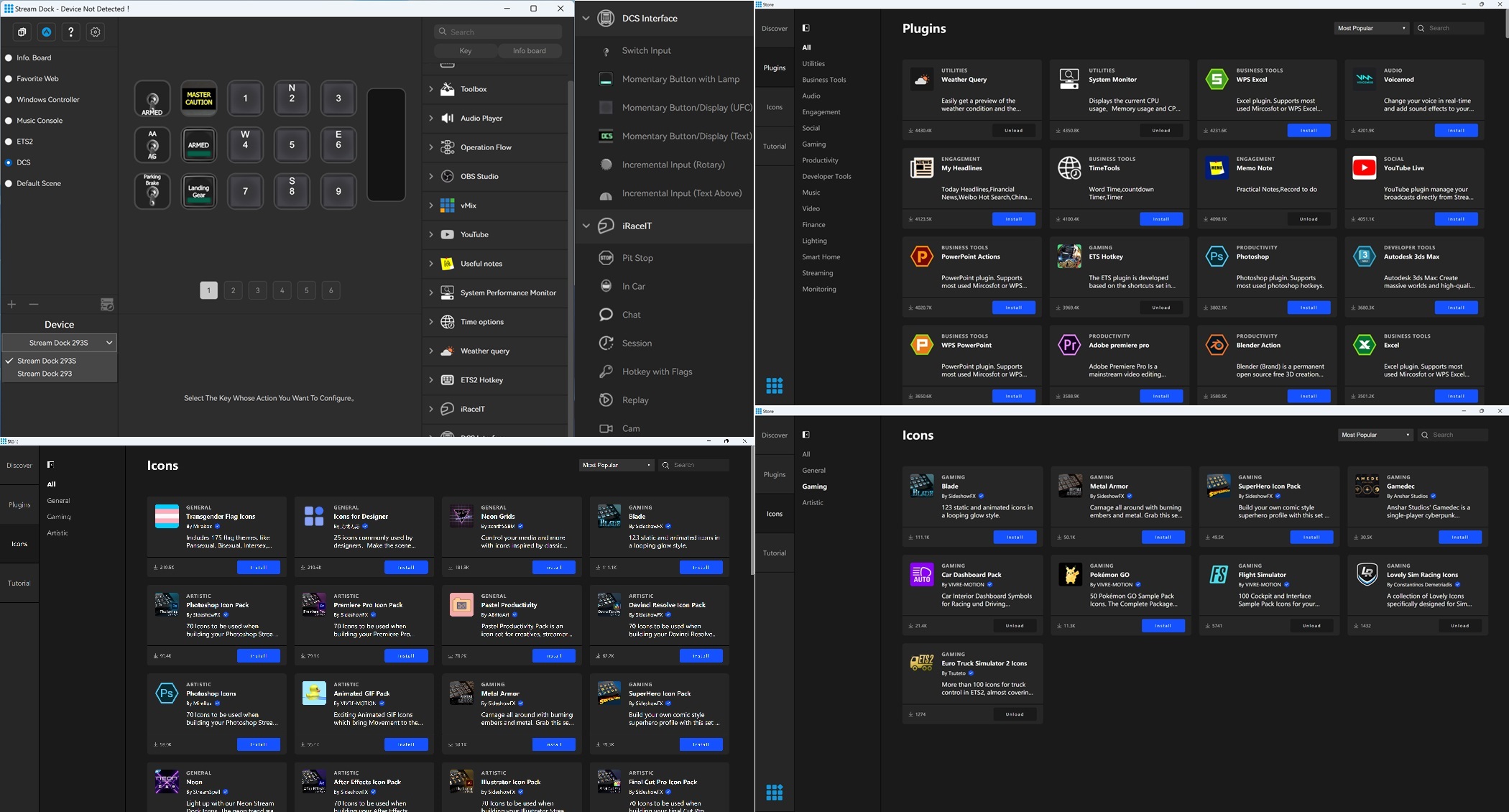Select the green ARMED key in second row

199,145
